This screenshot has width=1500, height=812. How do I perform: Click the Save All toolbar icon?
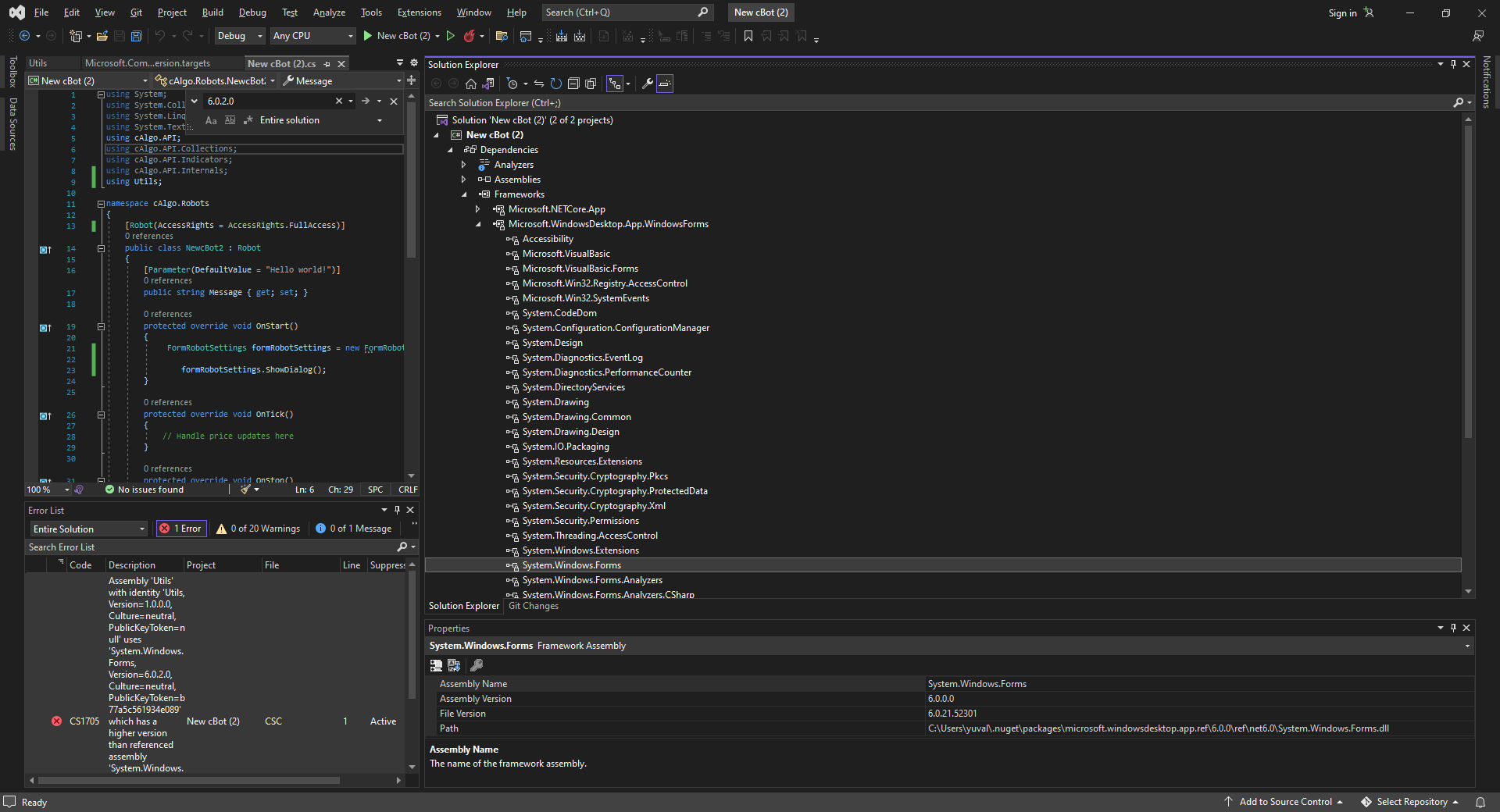pyautogui.click(x=137, y=36)
